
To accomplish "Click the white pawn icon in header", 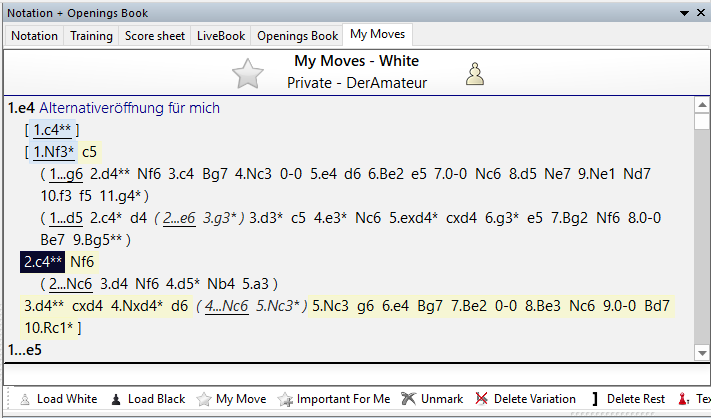I will pyautogui.click(x=475, y=74).
